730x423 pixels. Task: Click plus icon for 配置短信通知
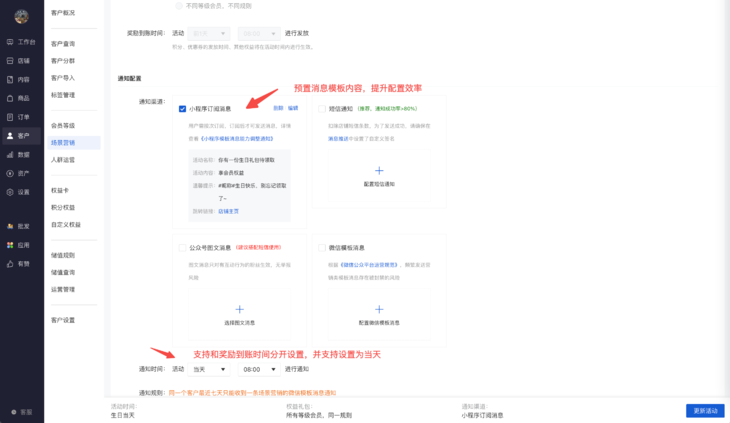pos(379,170)
